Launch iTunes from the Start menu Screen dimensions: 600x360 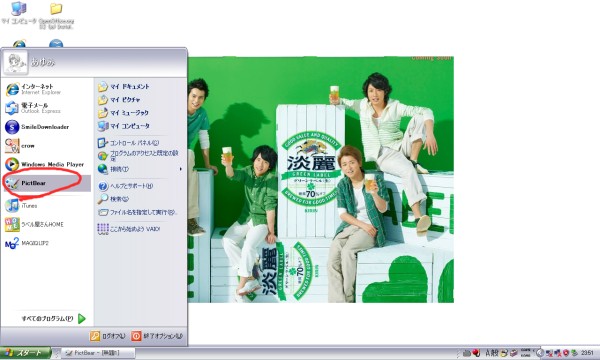pos(47,205)
